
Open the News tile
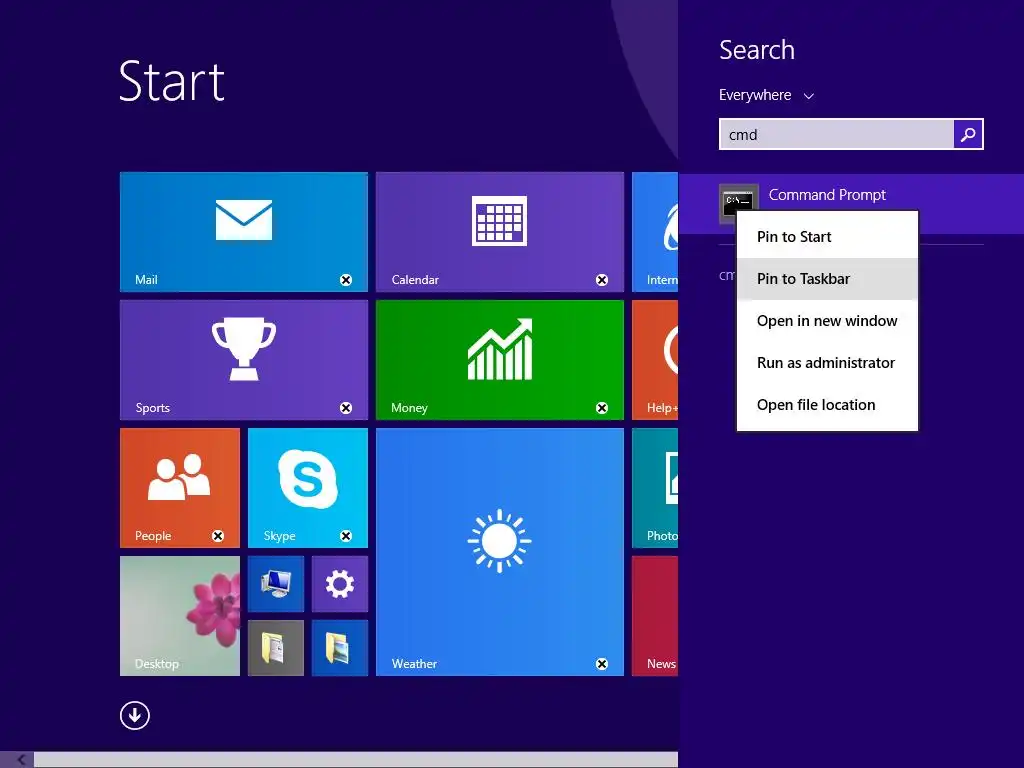(x=655, y=615)
